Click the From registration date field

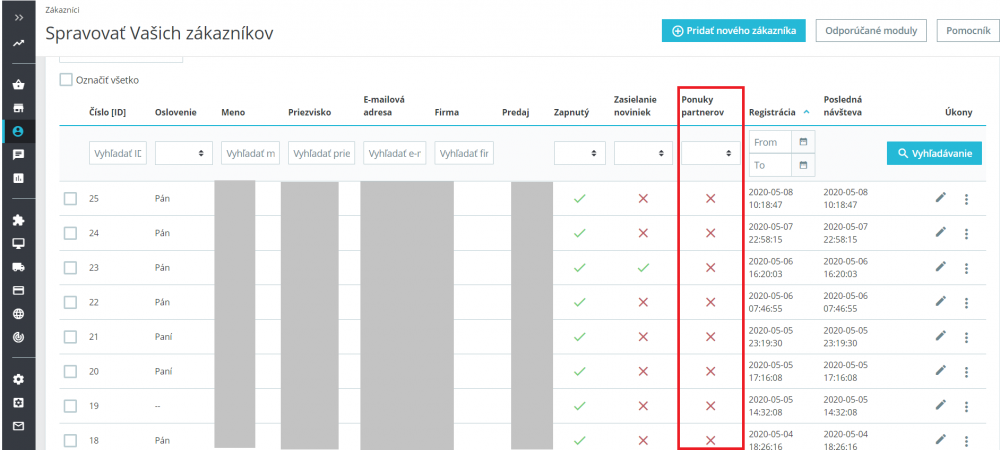click(x=770, y=142)
